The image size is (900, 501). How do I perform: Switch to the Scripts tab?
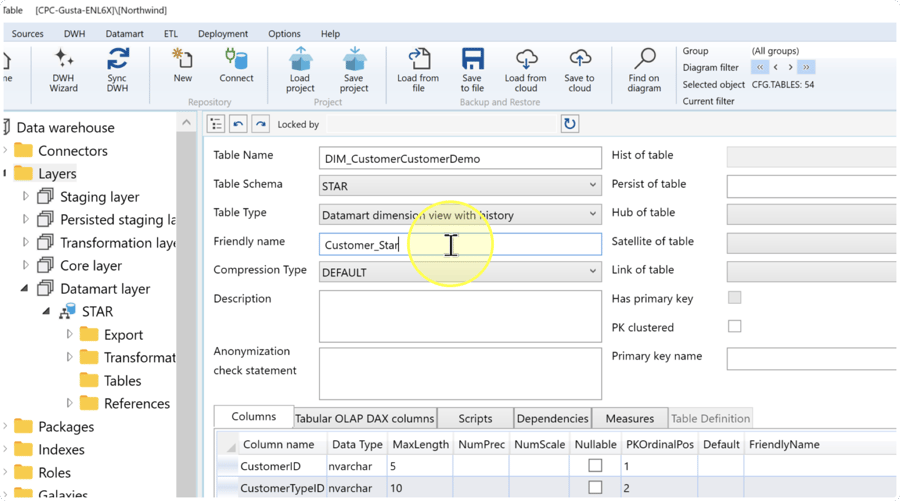[x=475, y=418]
